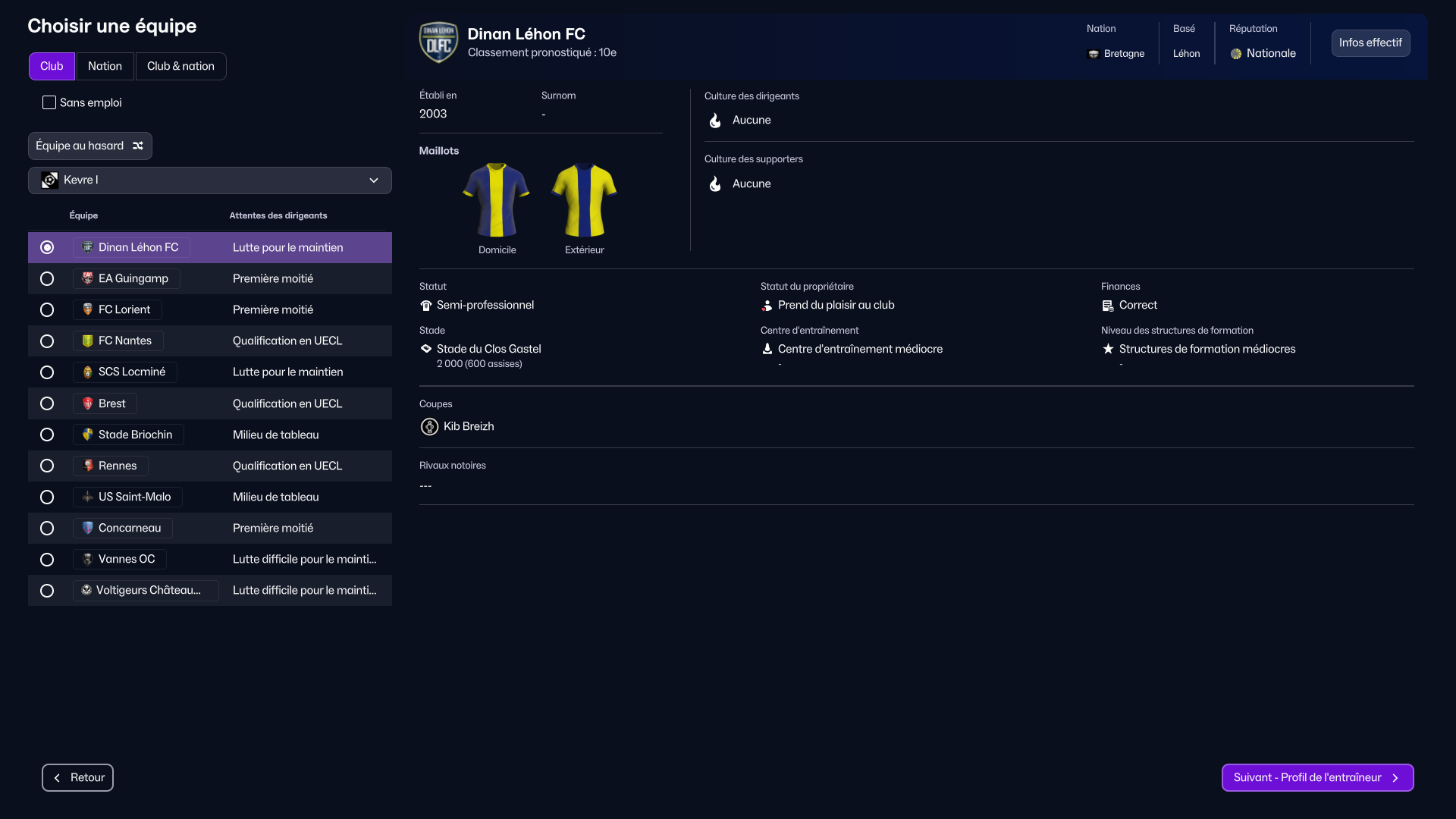Open Infos effectif

pos(1370,42)
